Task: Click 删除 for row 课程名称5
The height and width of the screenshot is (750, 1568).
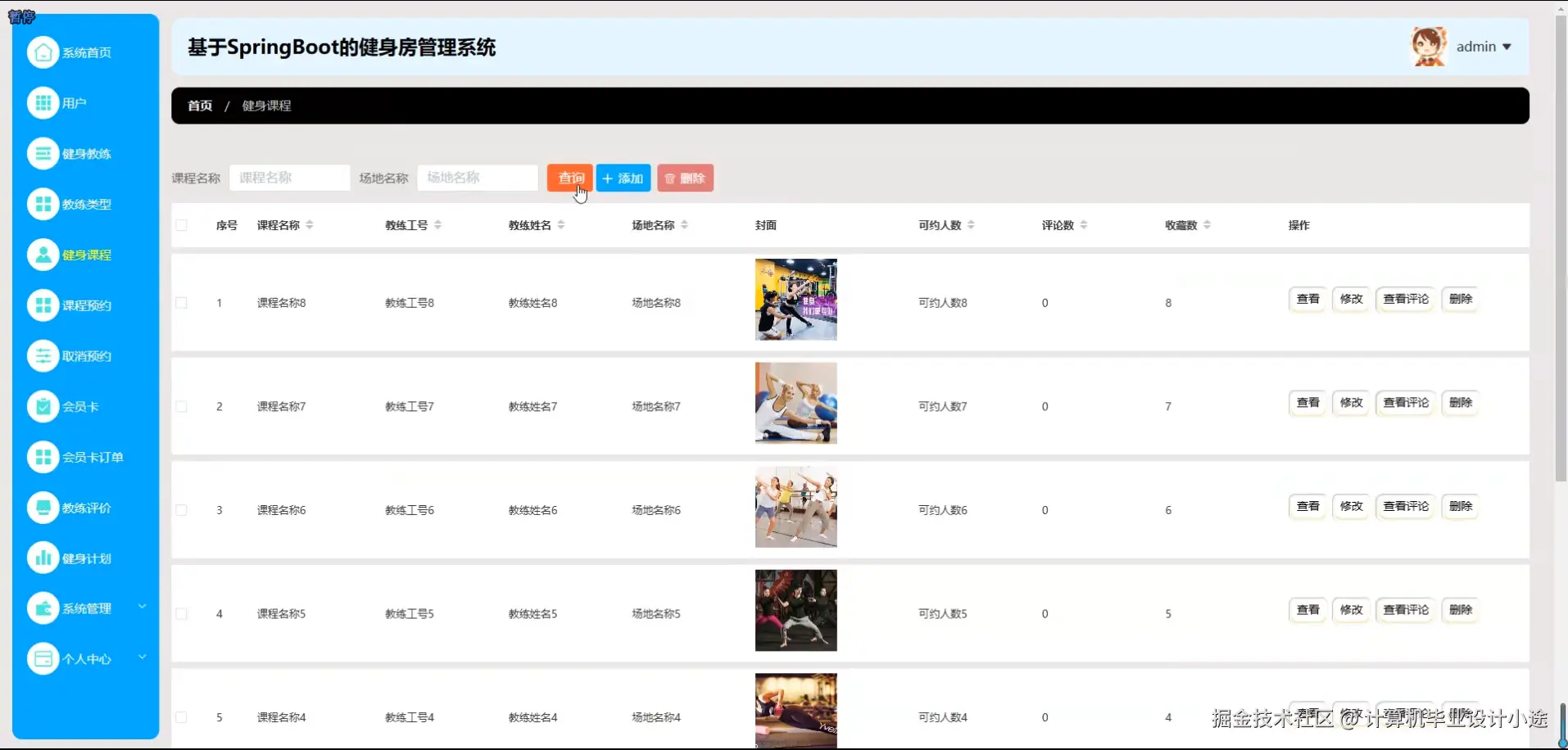Action: [x=1461, y=610]
